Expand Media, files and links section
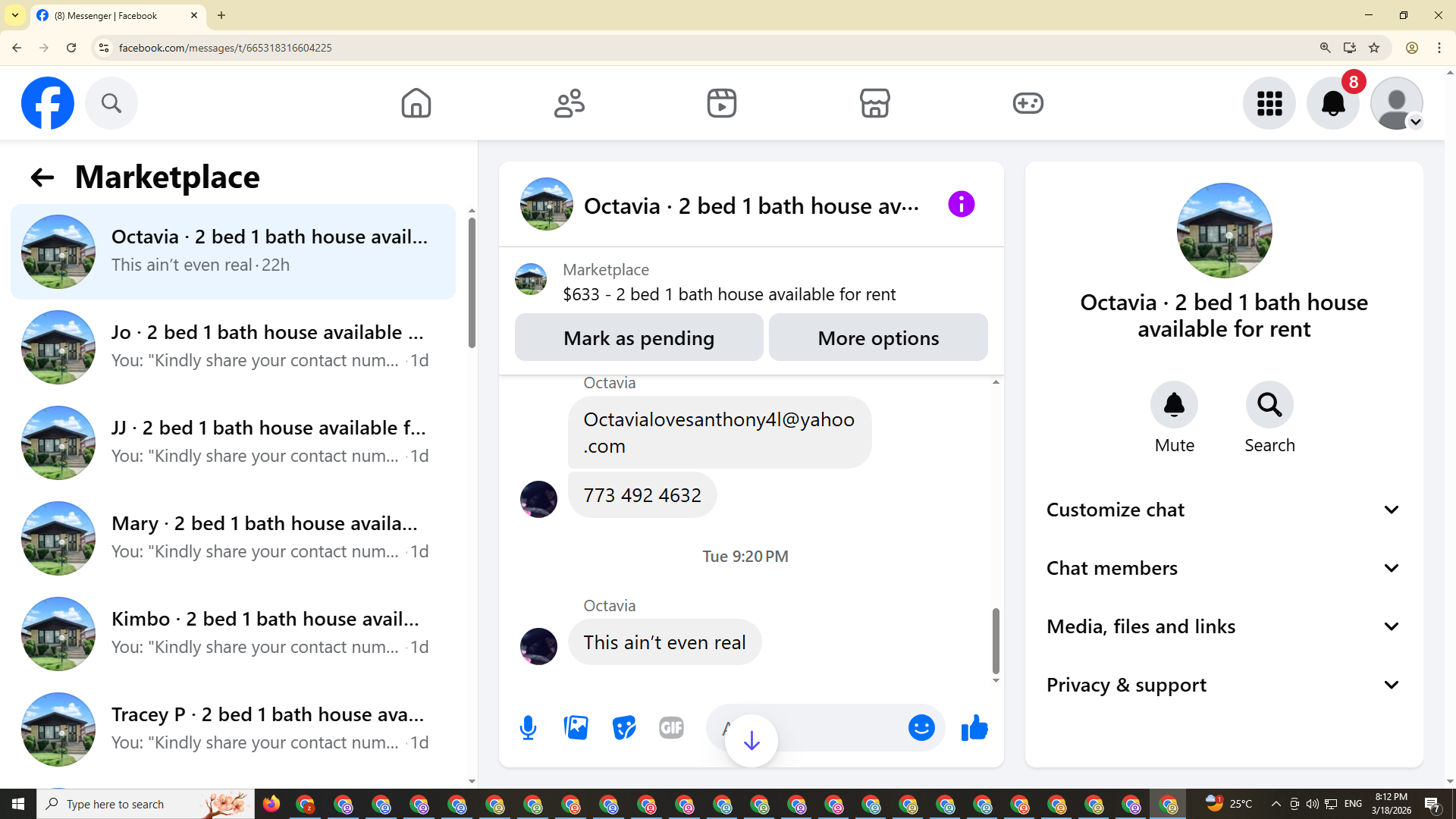The height and width of the screenshot is (819, 1456). tap(1223, 626)
